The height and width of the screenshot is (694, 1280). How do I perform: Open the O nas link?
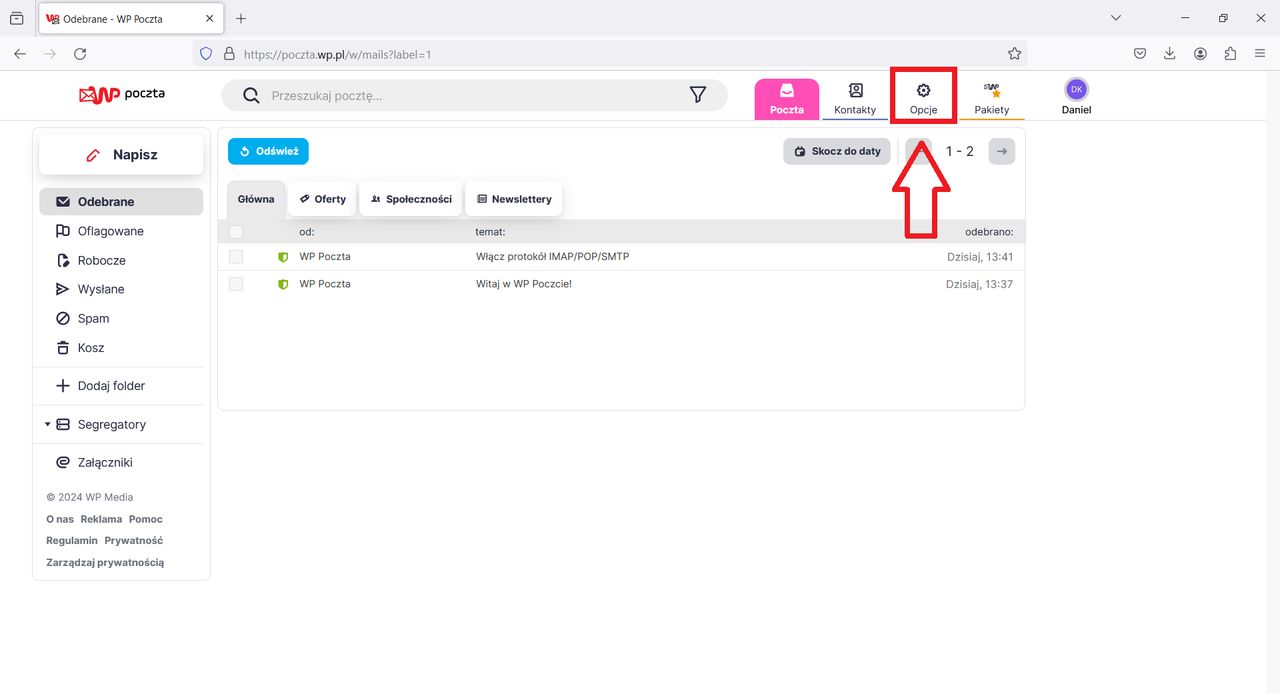[x=60, y=519]
